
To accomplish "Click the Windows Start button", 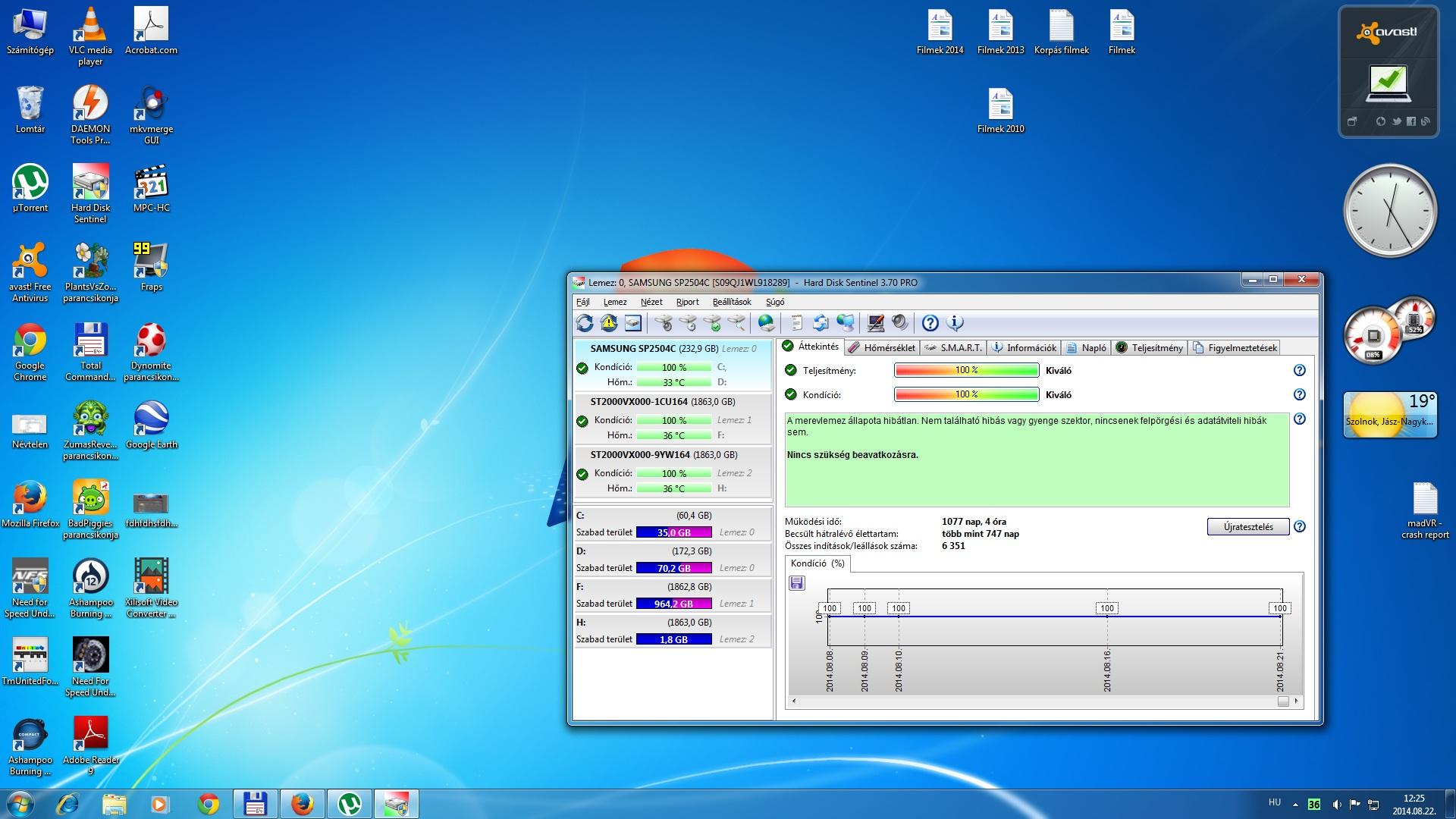I will tap(19, 803).
